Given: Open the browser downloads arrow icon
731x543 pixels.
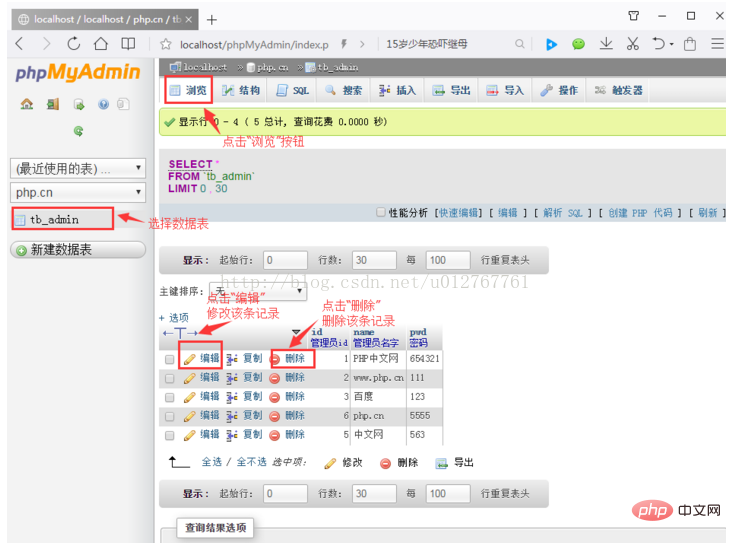Looking at the screenshot, I should pyautogui.click(x=606, y=44).
